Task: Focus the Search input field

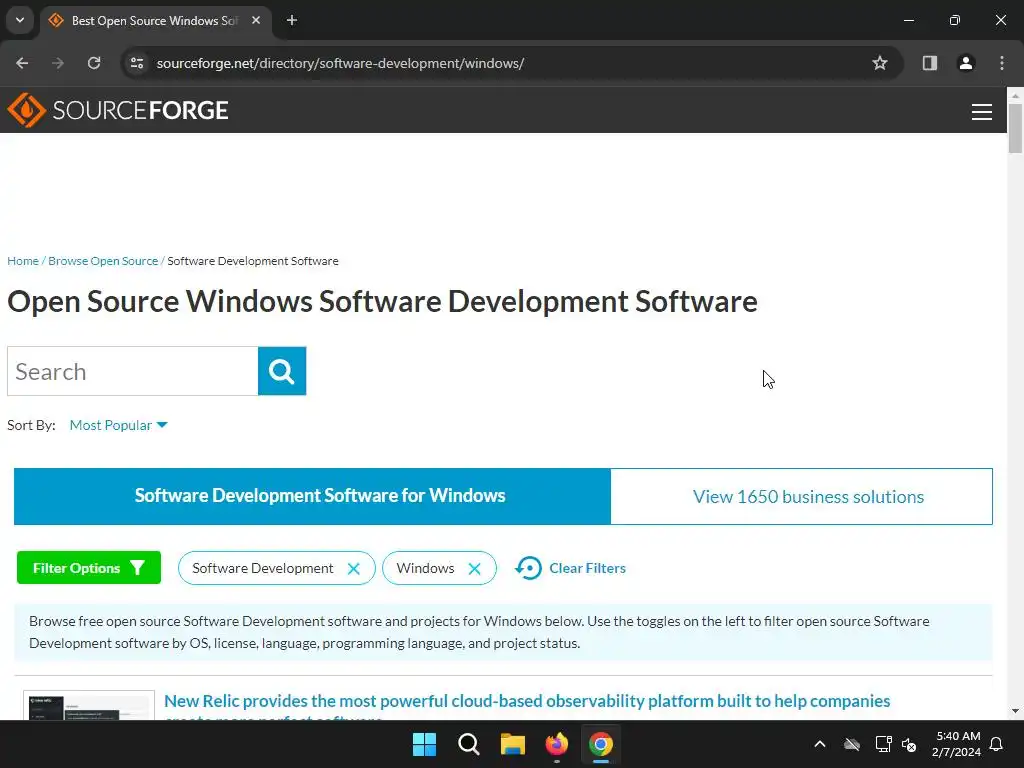Action: [x=133, y=371]
